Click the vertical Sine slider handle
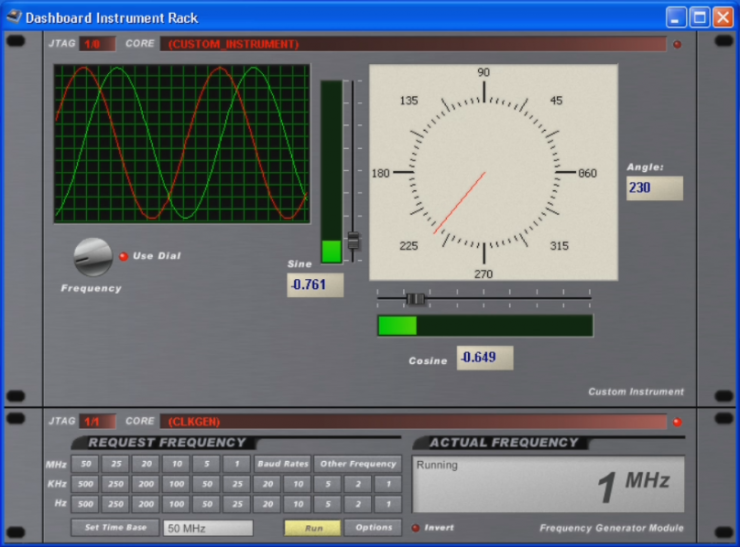Image resolution: width=740 pixels, height=547 pixels. tap(353, 241)
